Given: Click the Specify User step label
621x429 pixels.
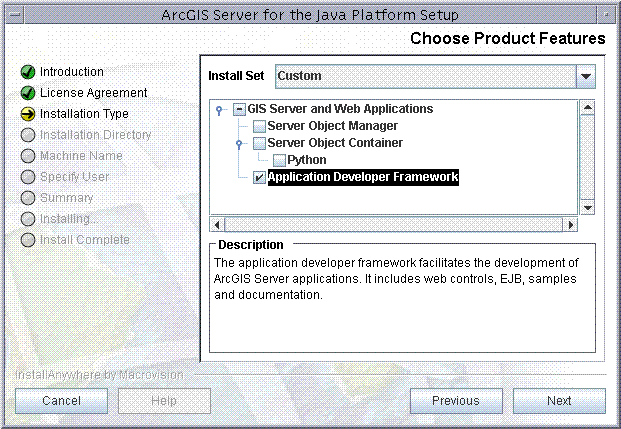Looking at the screenshot, I should pyautogui.click(x=74, y=177).
